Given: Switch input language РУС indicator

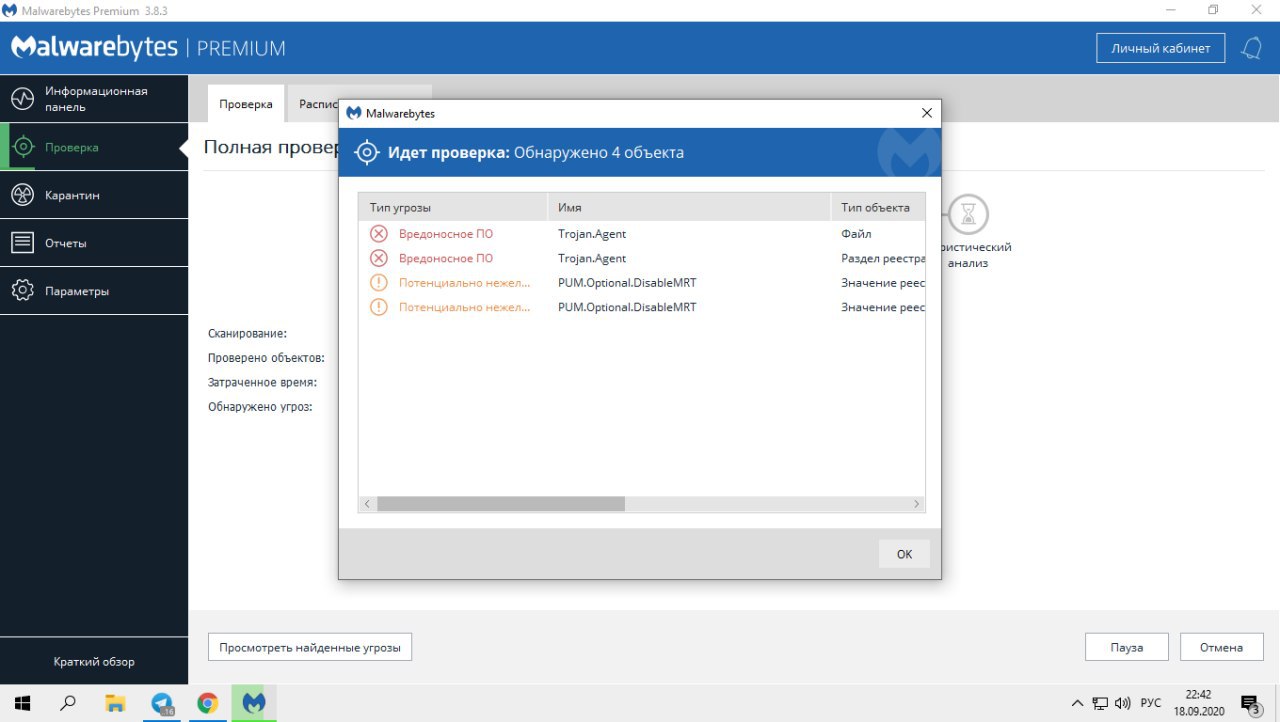Looking at the screenshot, I should [x=1151, y=703].
